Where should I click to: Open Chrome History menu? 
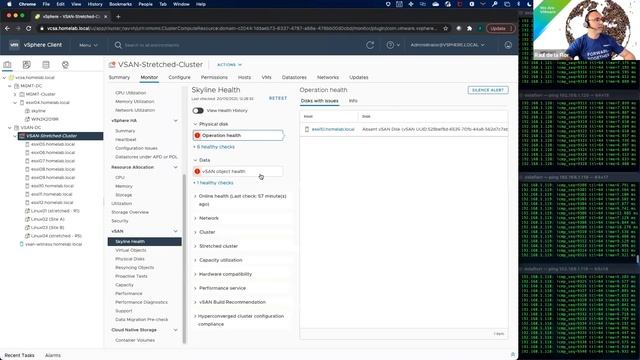(x=95, y=4)
